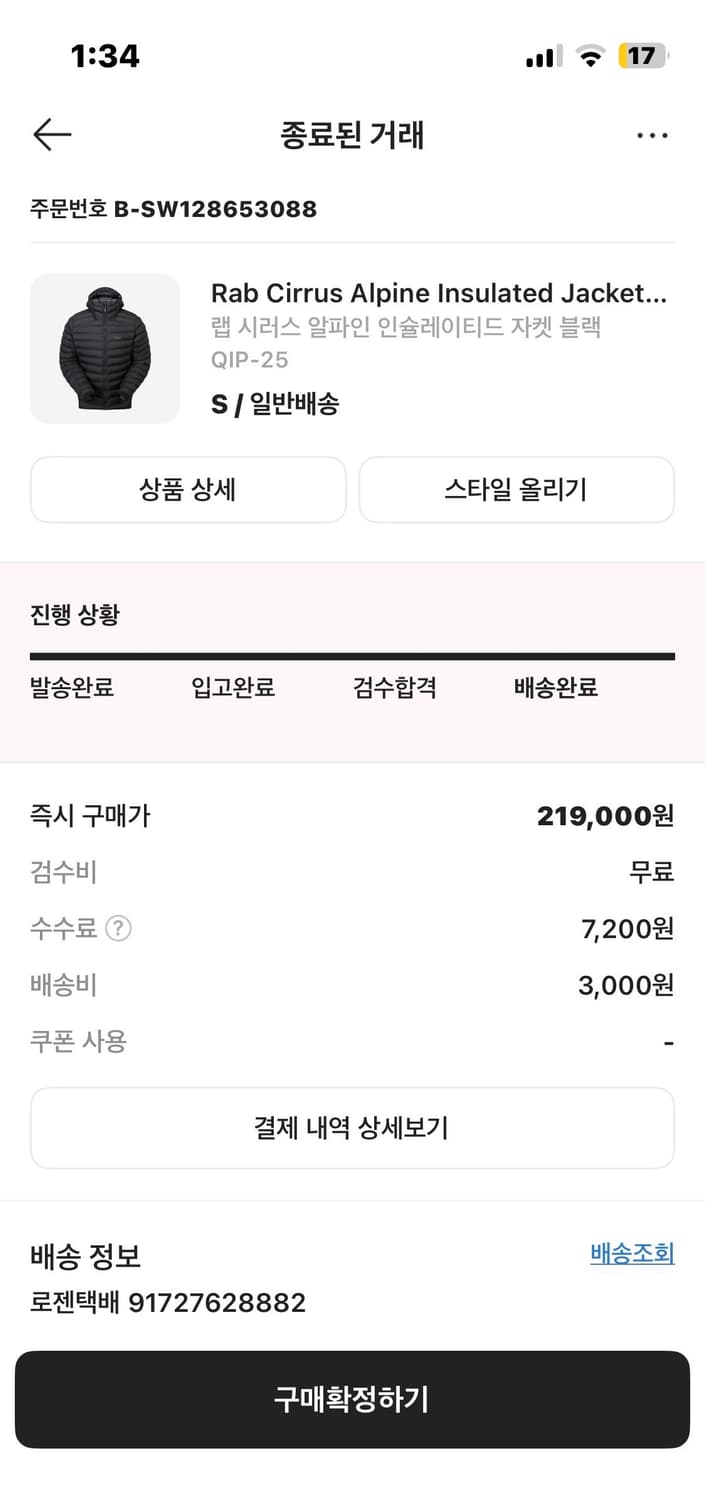Select the 종료된 거래 title header

click(352, 135)
